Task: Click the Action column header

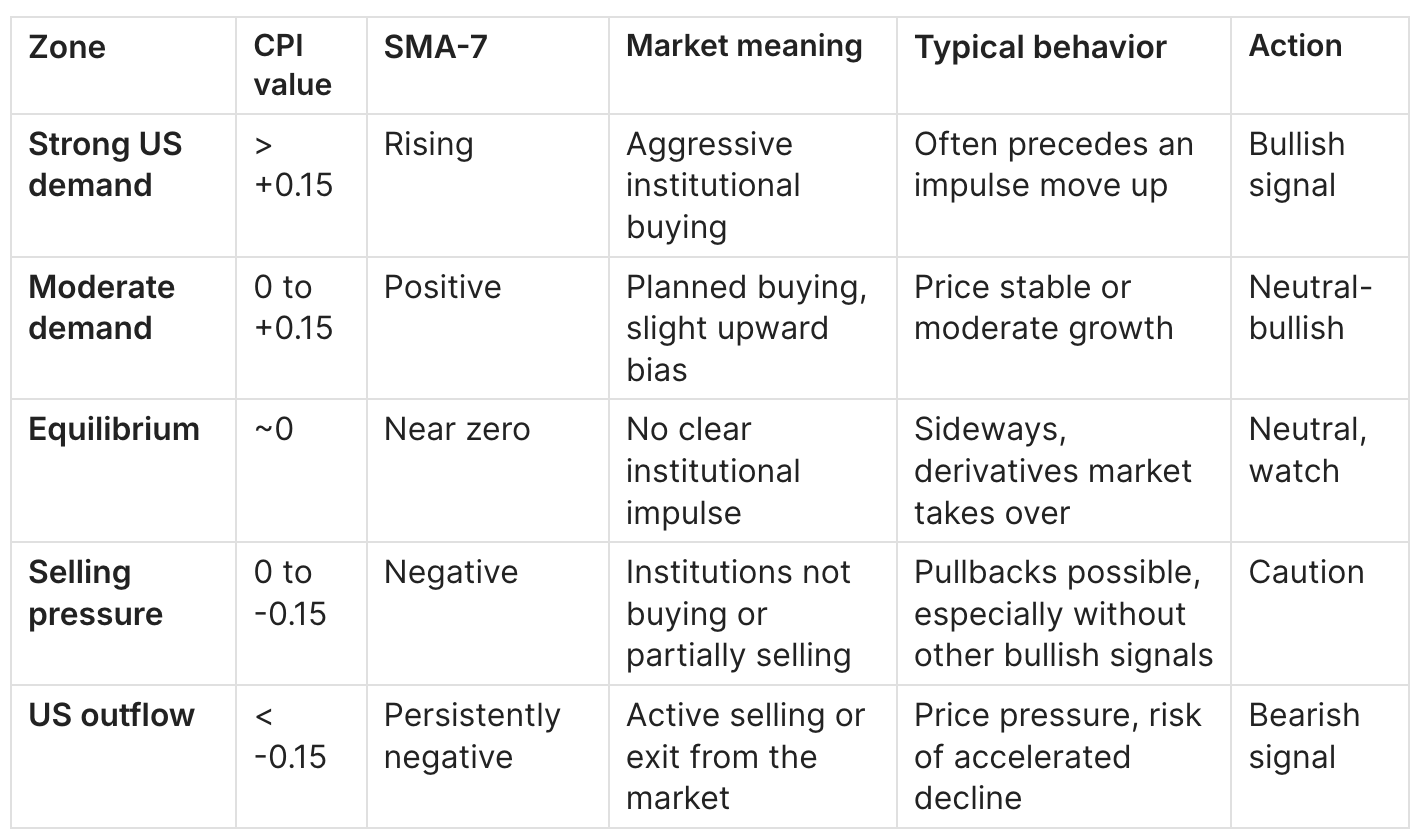Action: click(x=1295, y=46)
